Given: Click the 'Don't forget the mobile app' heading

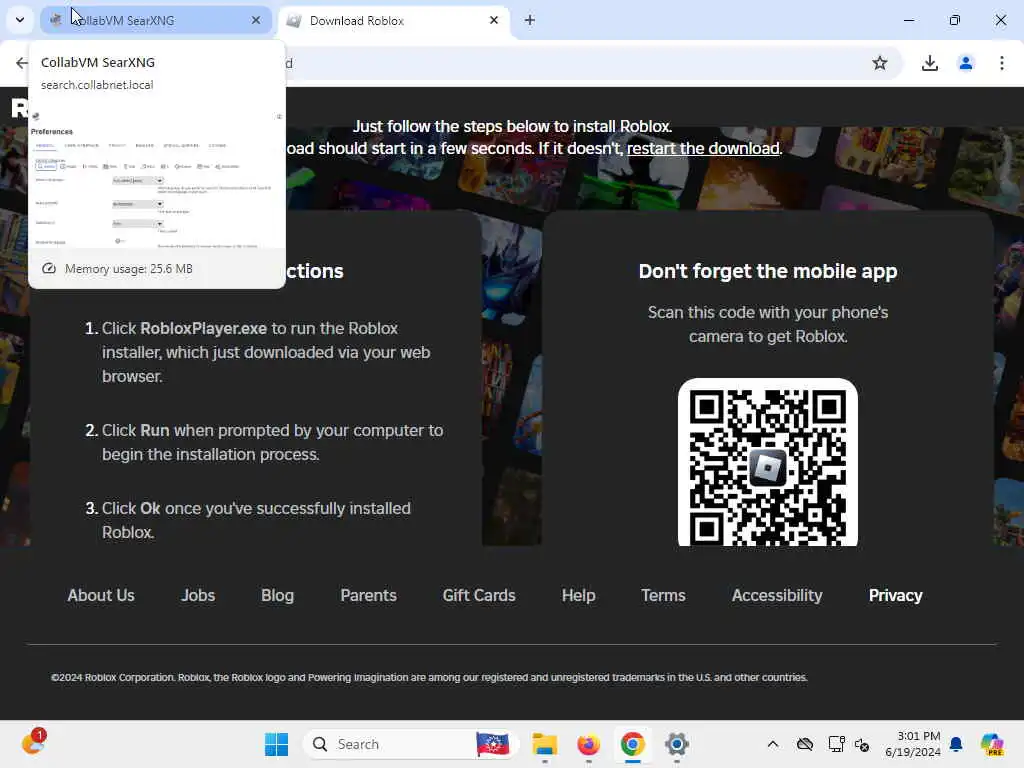Looking at the screenshot, I should coord(767,271).
